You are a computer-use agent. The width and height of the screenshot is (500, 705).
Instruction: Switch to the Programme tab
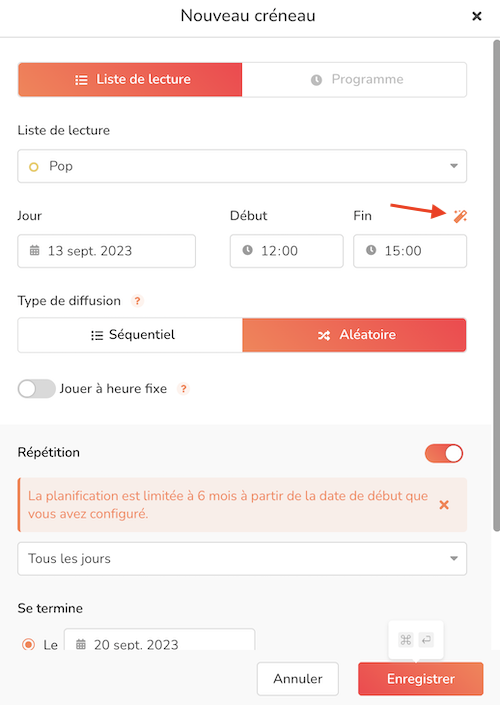[x=354, y=80]
